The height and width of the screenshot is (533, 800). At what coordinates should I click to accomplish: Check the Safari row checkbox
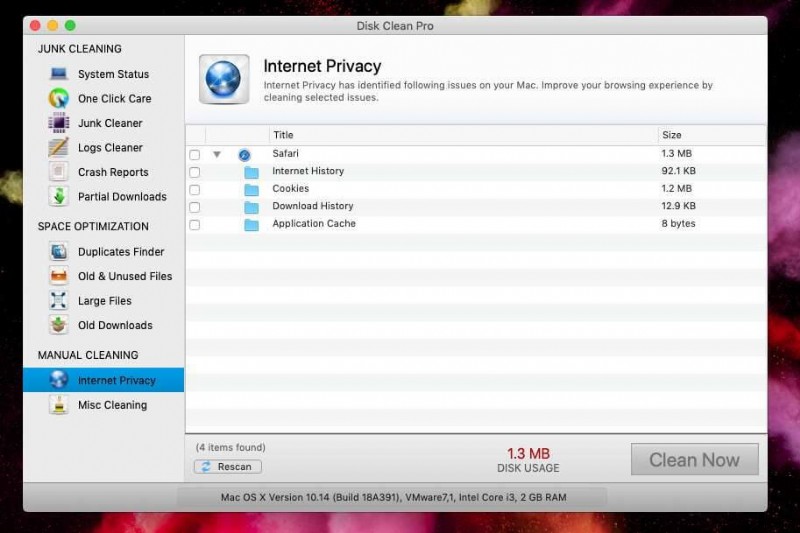194,155
